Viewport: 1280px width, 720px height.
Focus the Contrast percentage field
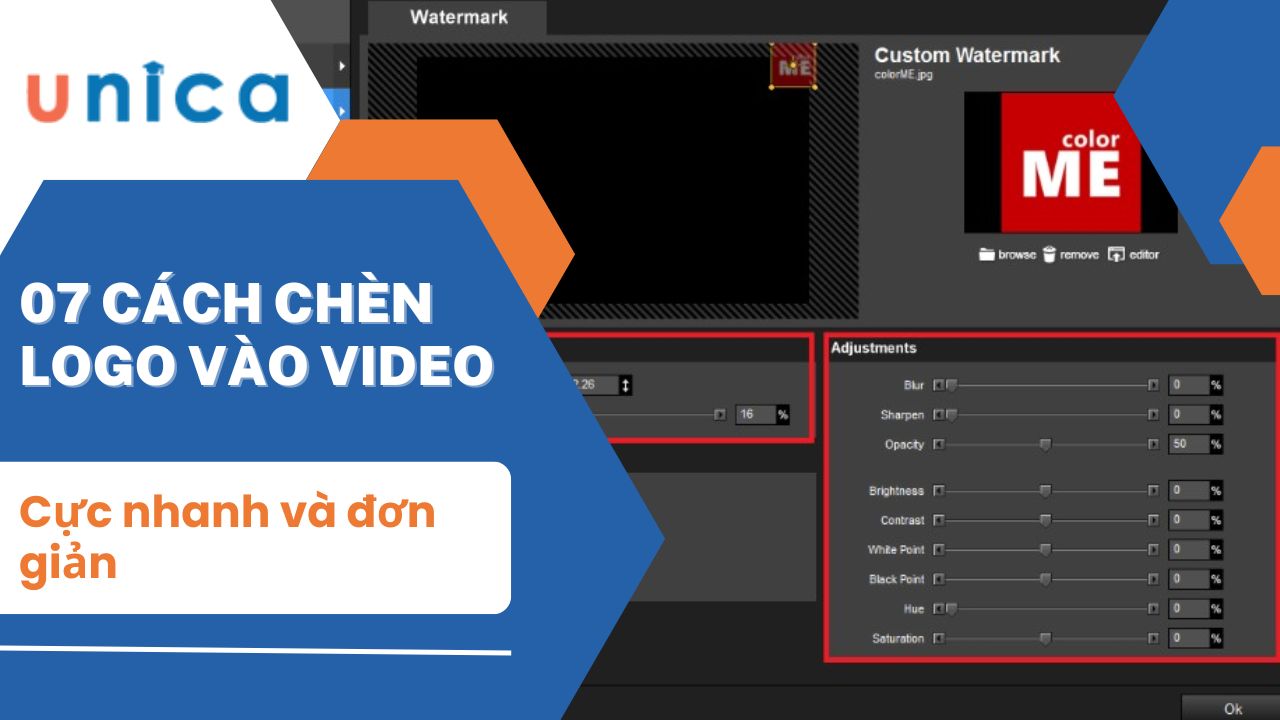pos(1189,520)
